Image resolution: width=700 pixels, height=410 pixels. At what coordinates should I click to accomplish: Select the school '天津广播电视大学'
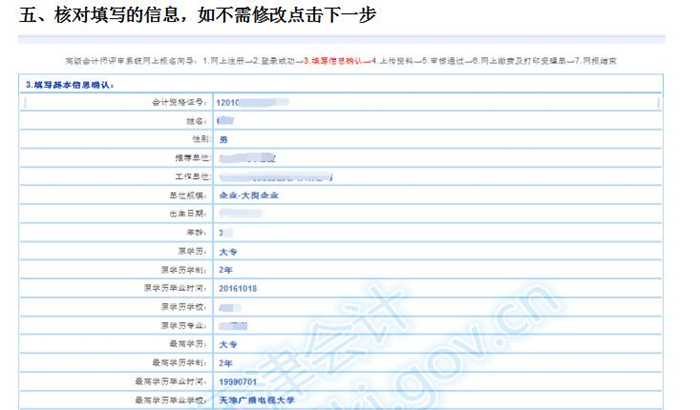257,400
